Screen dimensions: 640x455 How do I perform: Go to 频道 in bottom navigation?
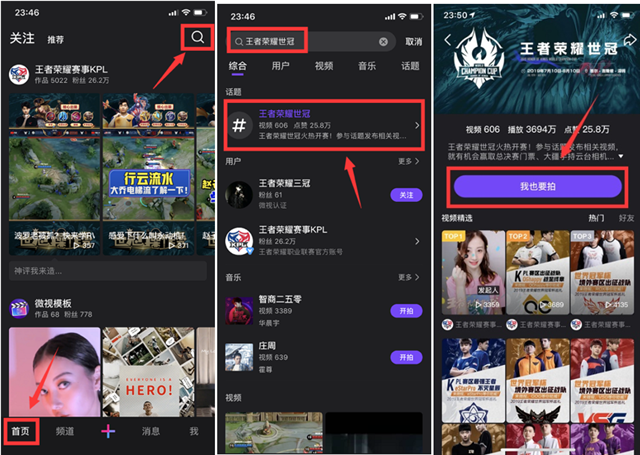(x=65, y=431)
